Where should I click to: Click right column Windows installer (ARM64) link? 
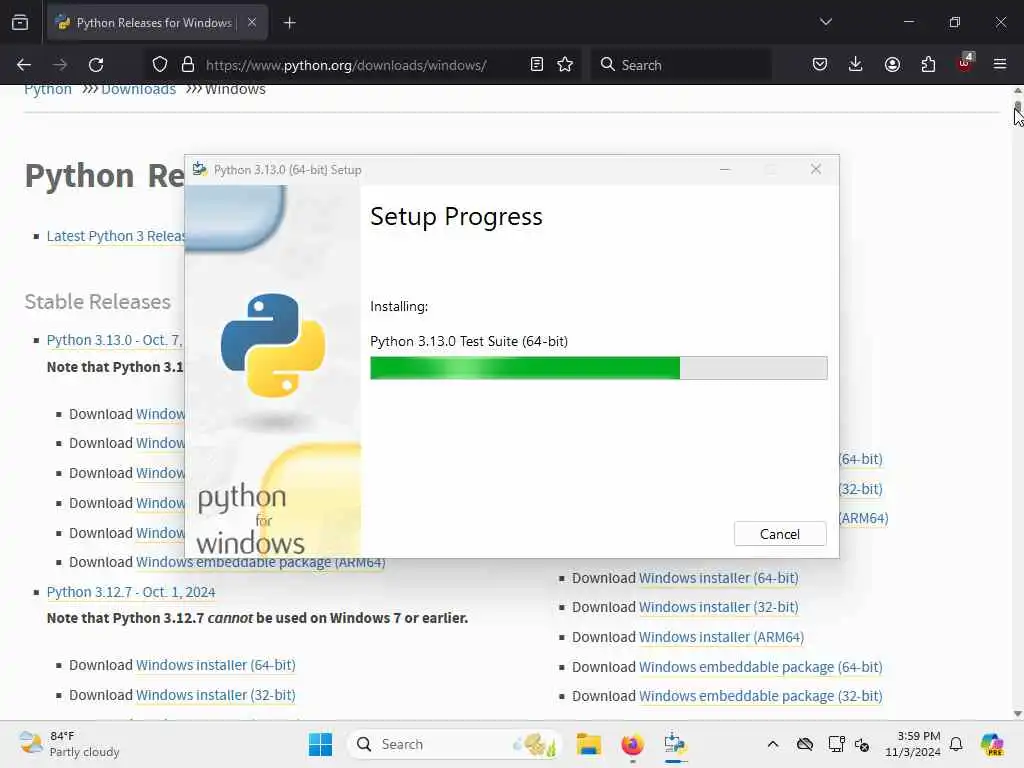(721, 637)
